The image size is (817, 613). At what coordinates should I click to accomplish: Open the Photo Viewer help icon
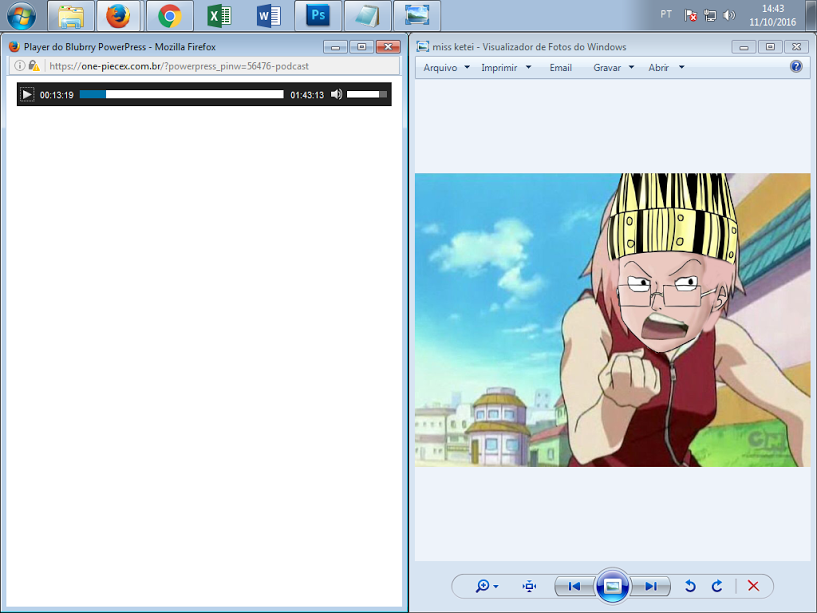pyautogui.click(x=796, y=67)
